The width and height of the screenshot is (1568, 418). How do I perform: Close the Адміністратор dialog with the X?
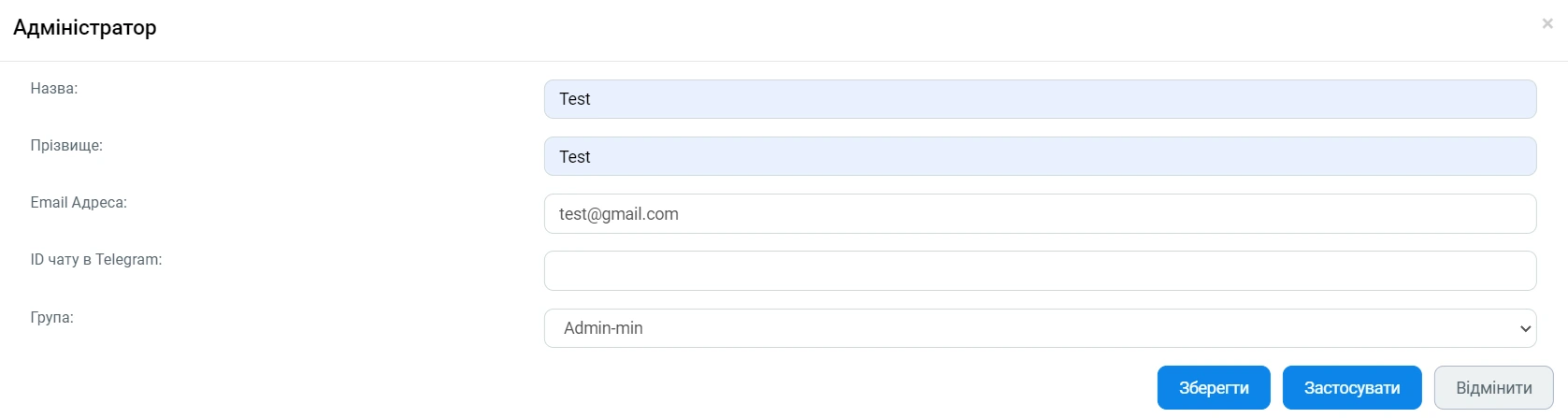(x=1547, y=23)
